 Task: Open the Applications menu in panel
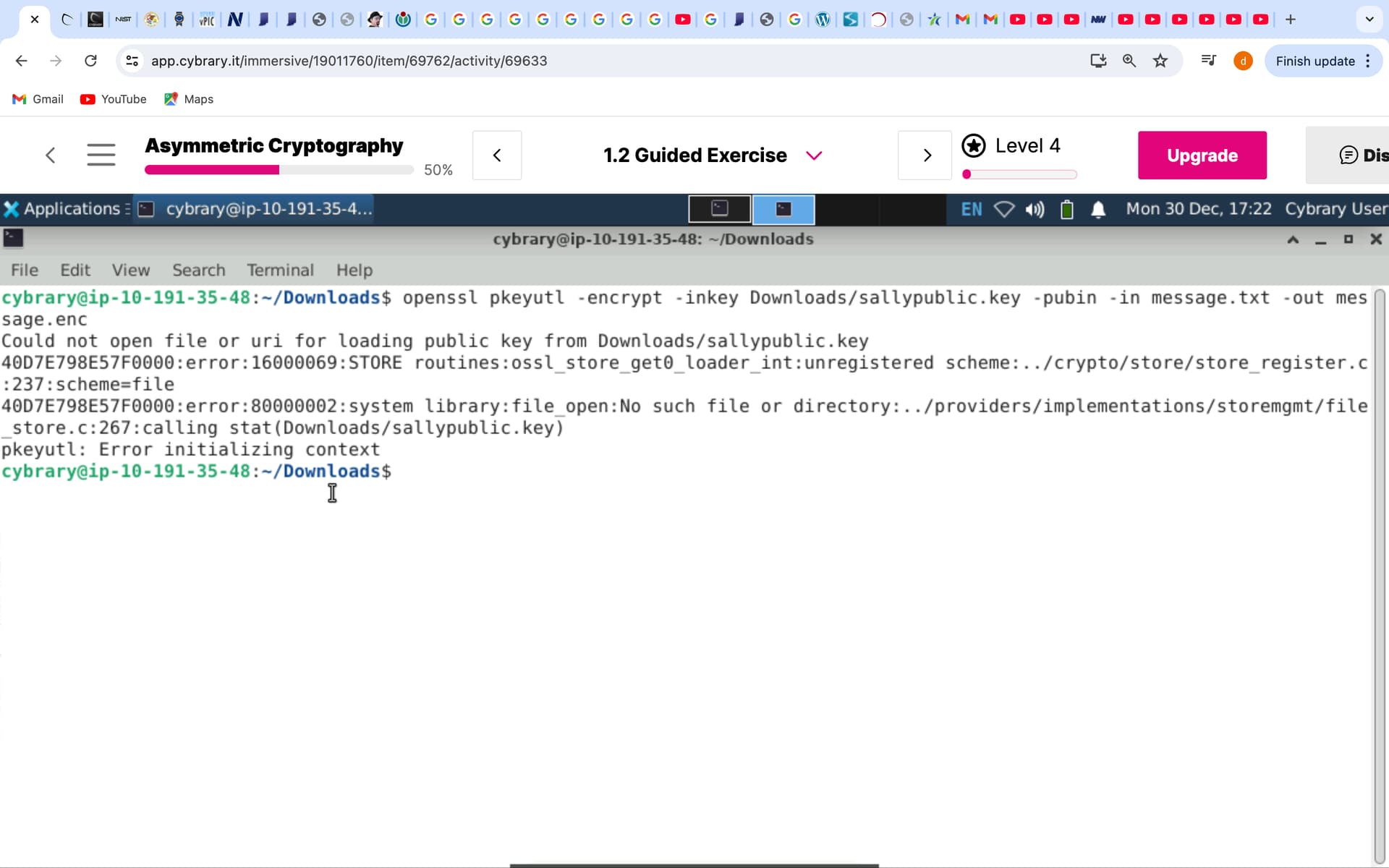64,209
